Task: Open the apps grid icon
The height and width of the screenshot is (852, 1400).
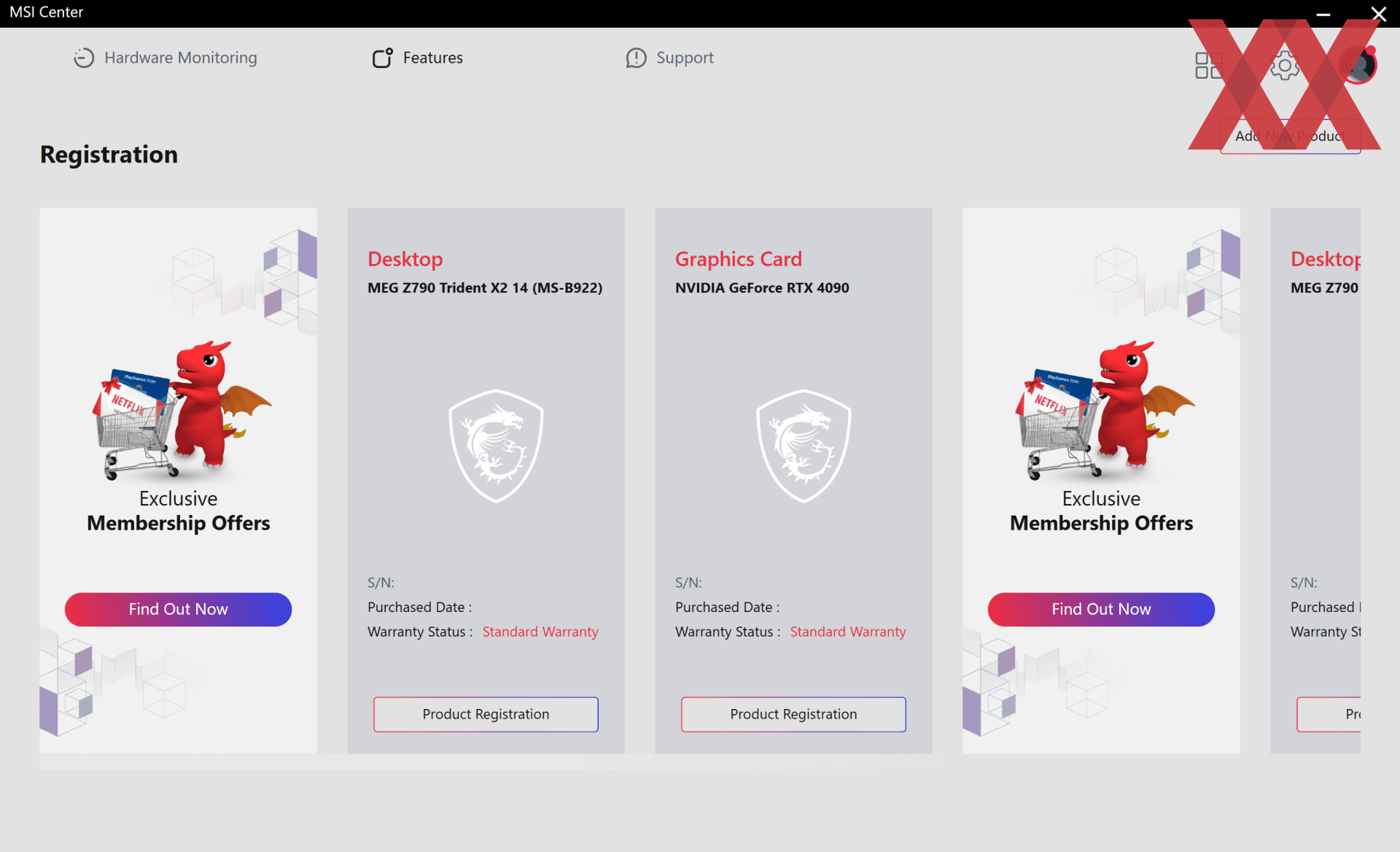Action: coord(1208,66)
